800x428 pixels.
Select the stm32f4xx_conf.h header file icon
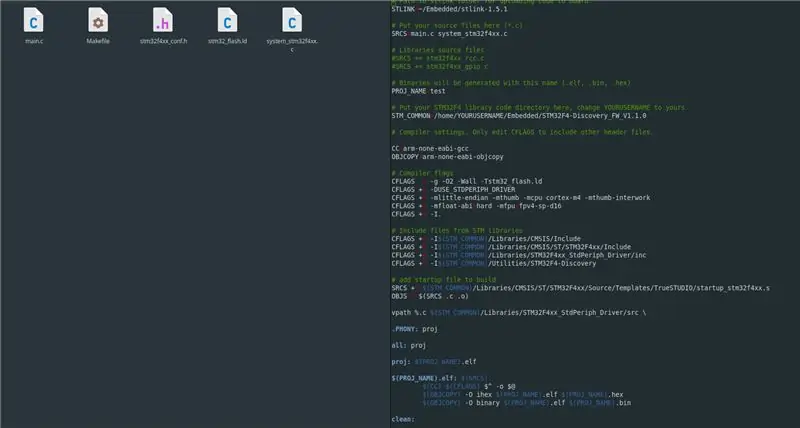coord(163,20)
